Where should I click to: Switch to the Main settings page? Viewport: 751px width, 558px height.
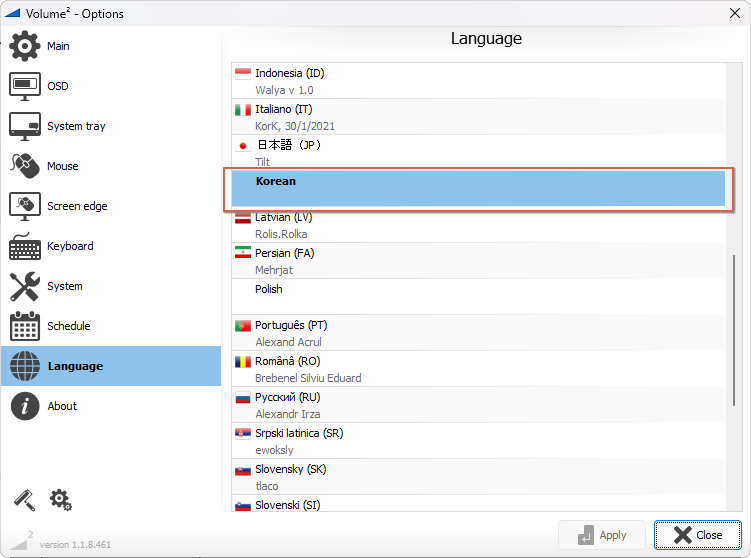click(111, 46)
